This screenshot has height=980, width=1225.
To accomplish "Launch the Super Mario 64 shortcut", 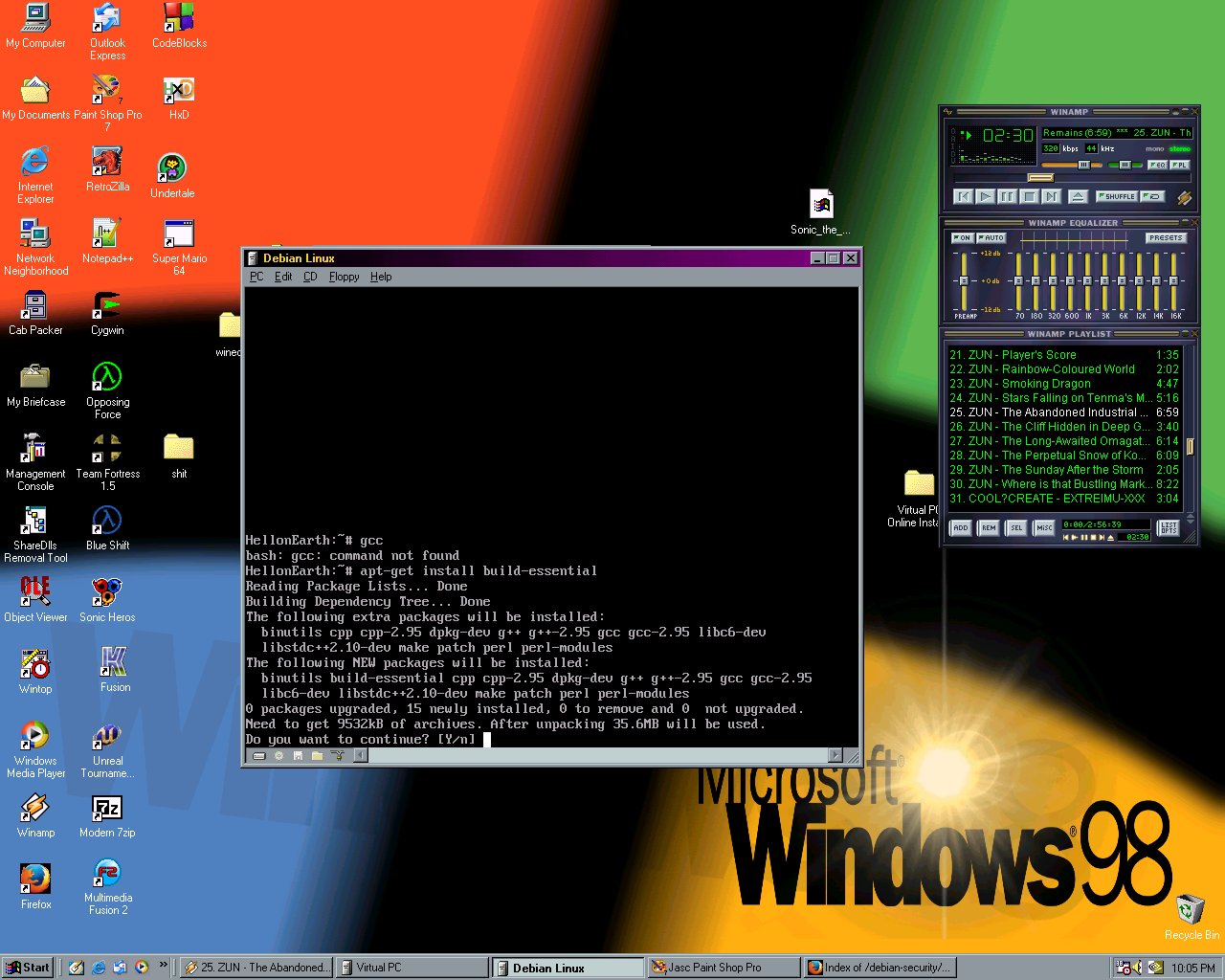I will [179, 247].
